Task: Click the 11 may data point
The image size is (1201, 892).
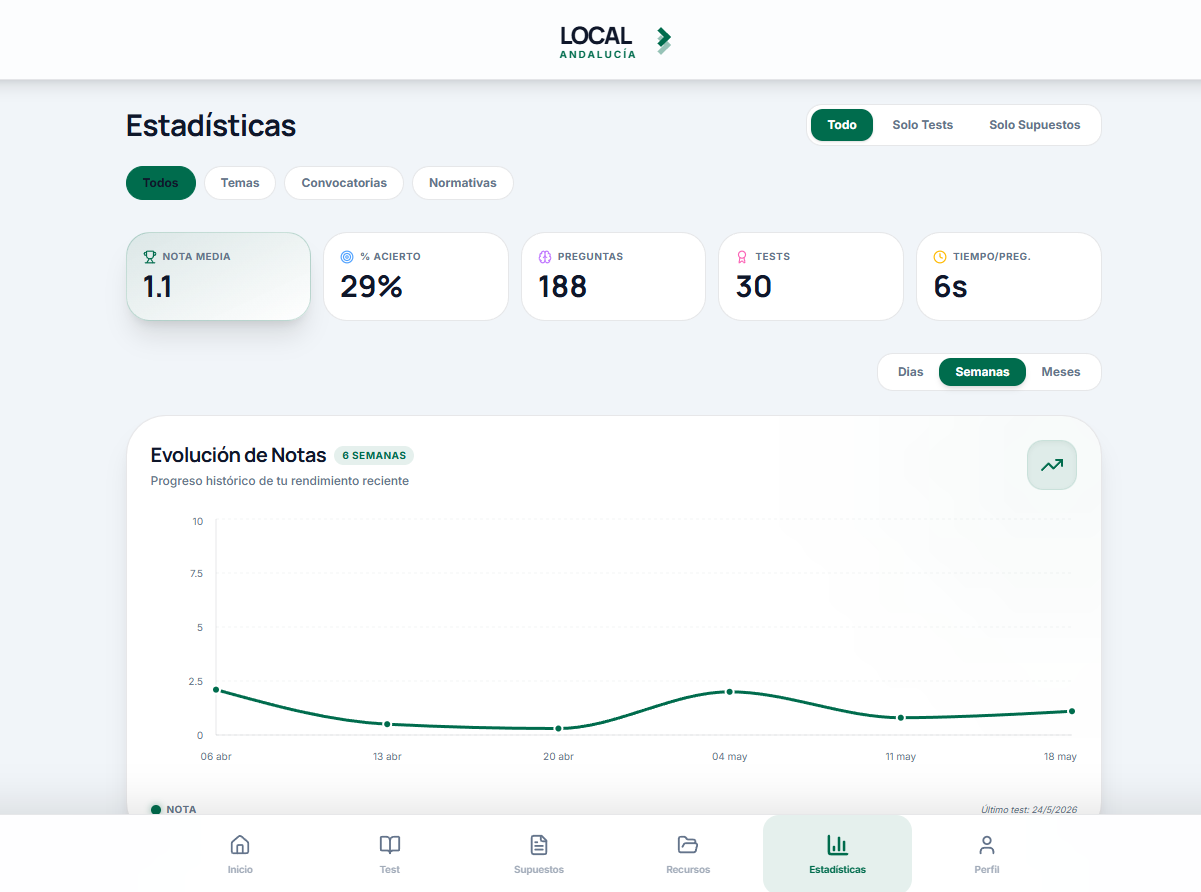Action: pos(901,718)
